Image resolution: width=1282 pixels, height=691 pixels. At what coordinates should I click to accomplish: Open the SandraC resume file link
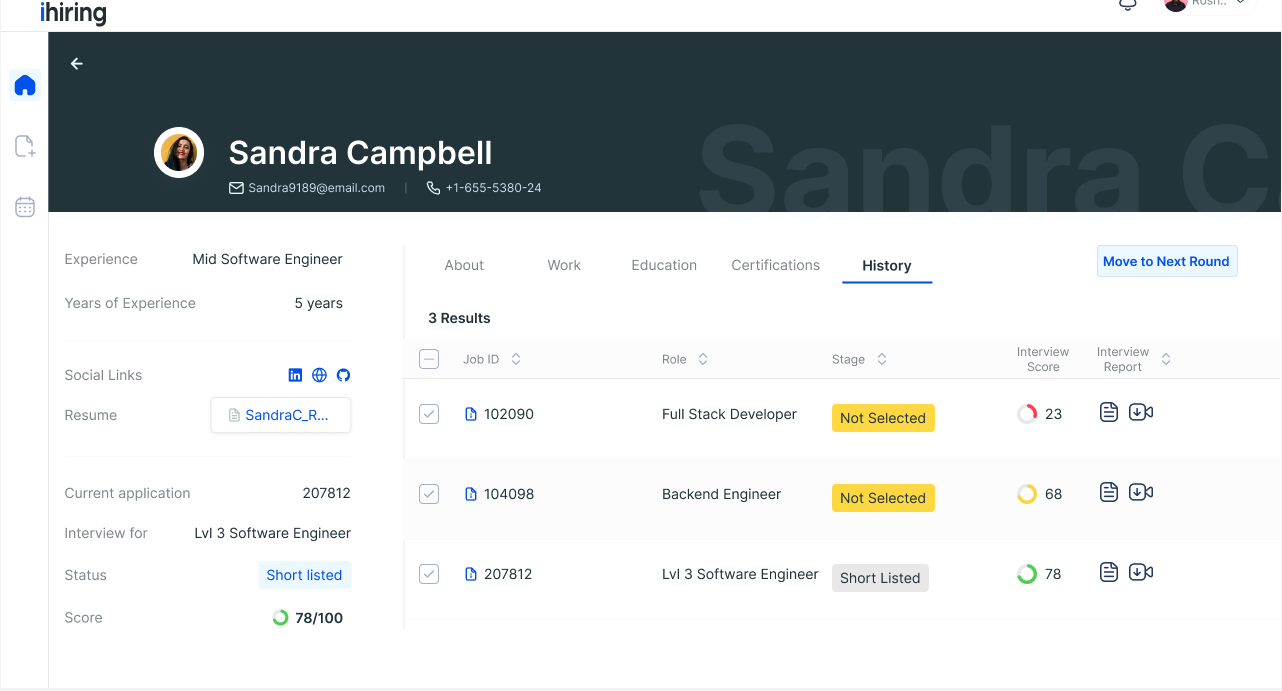281,414
